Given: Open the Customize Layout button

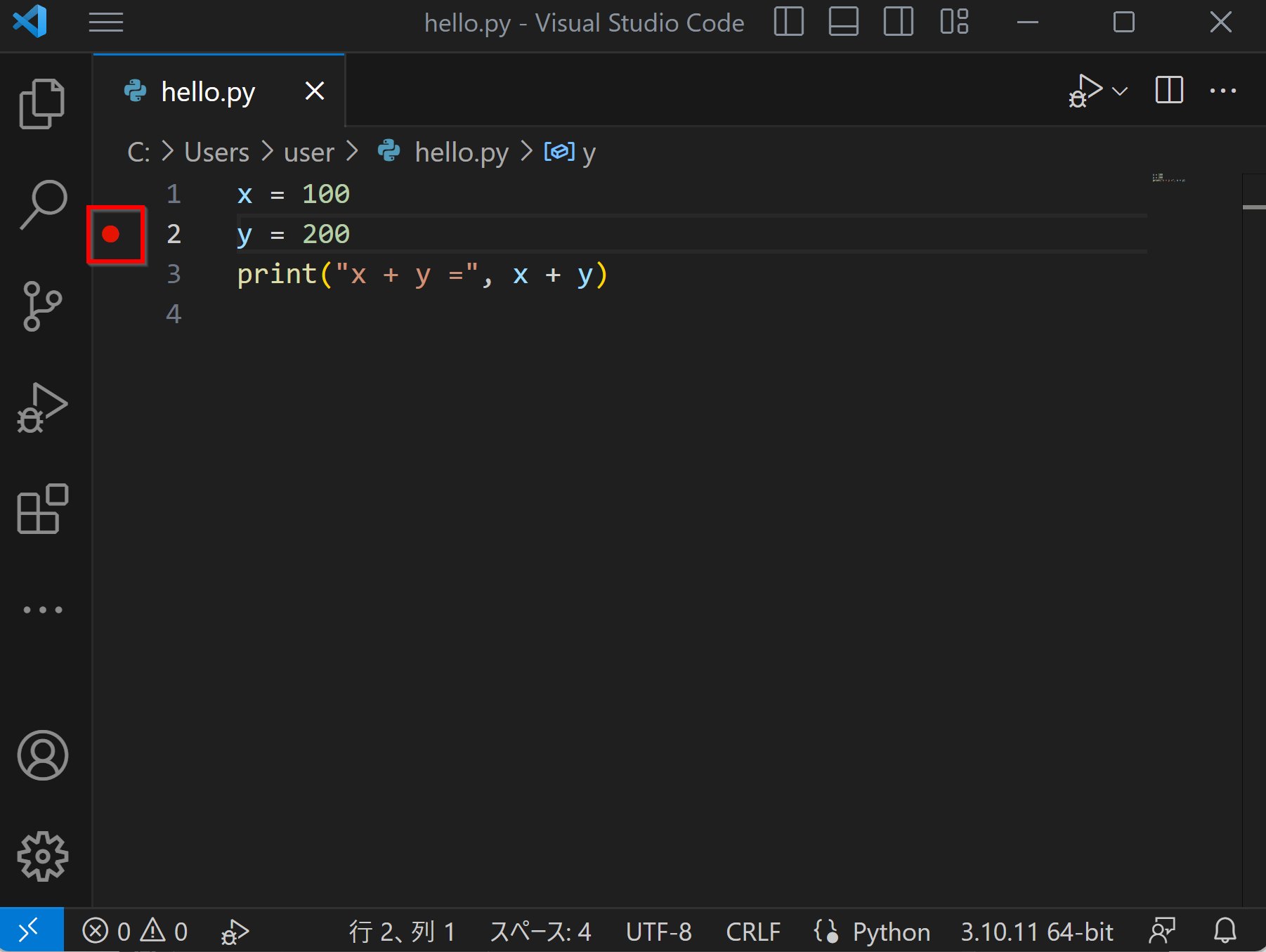Looking at the screenshot, I should pyautogui.click(x=954, y=22).
